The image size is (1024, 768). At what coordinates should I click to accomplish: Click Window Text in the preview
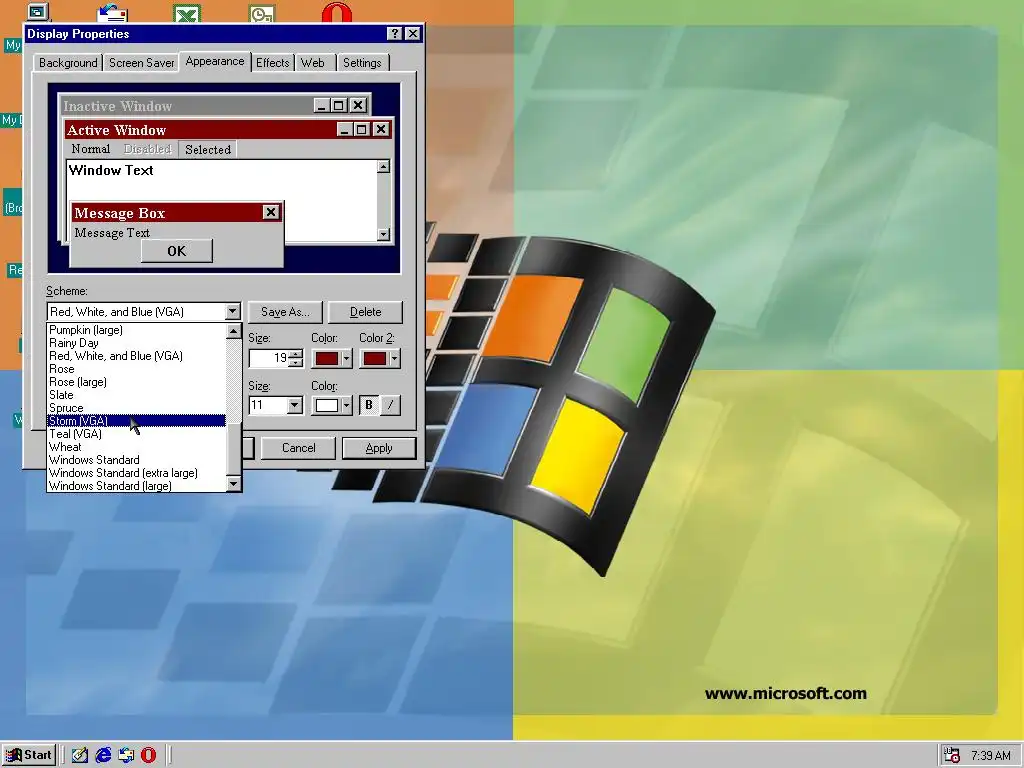(111, 170)
